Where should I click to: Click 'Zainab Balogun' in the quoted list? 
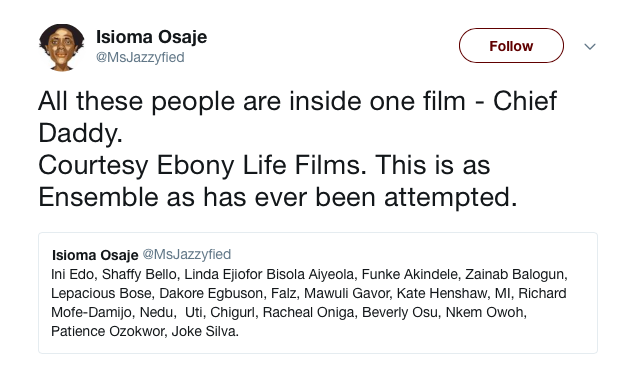tap(514, 275)
